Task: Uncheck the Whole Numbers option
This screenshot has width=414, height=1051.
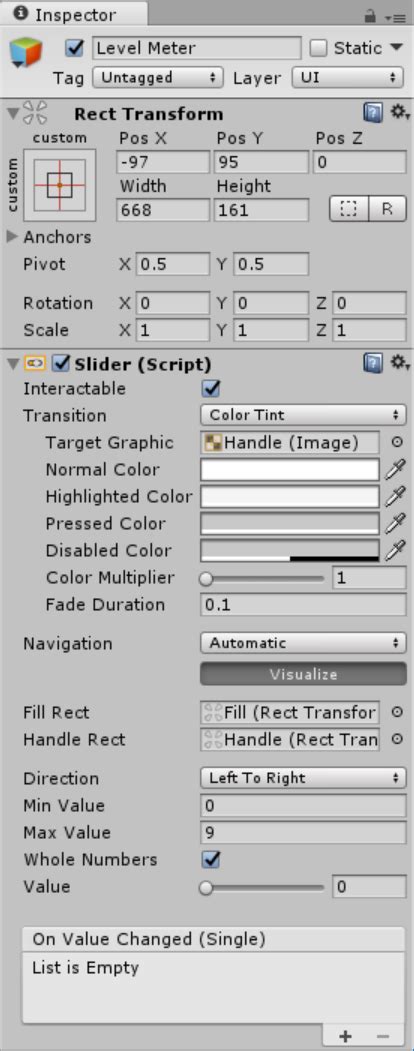Action: [212, 859]
